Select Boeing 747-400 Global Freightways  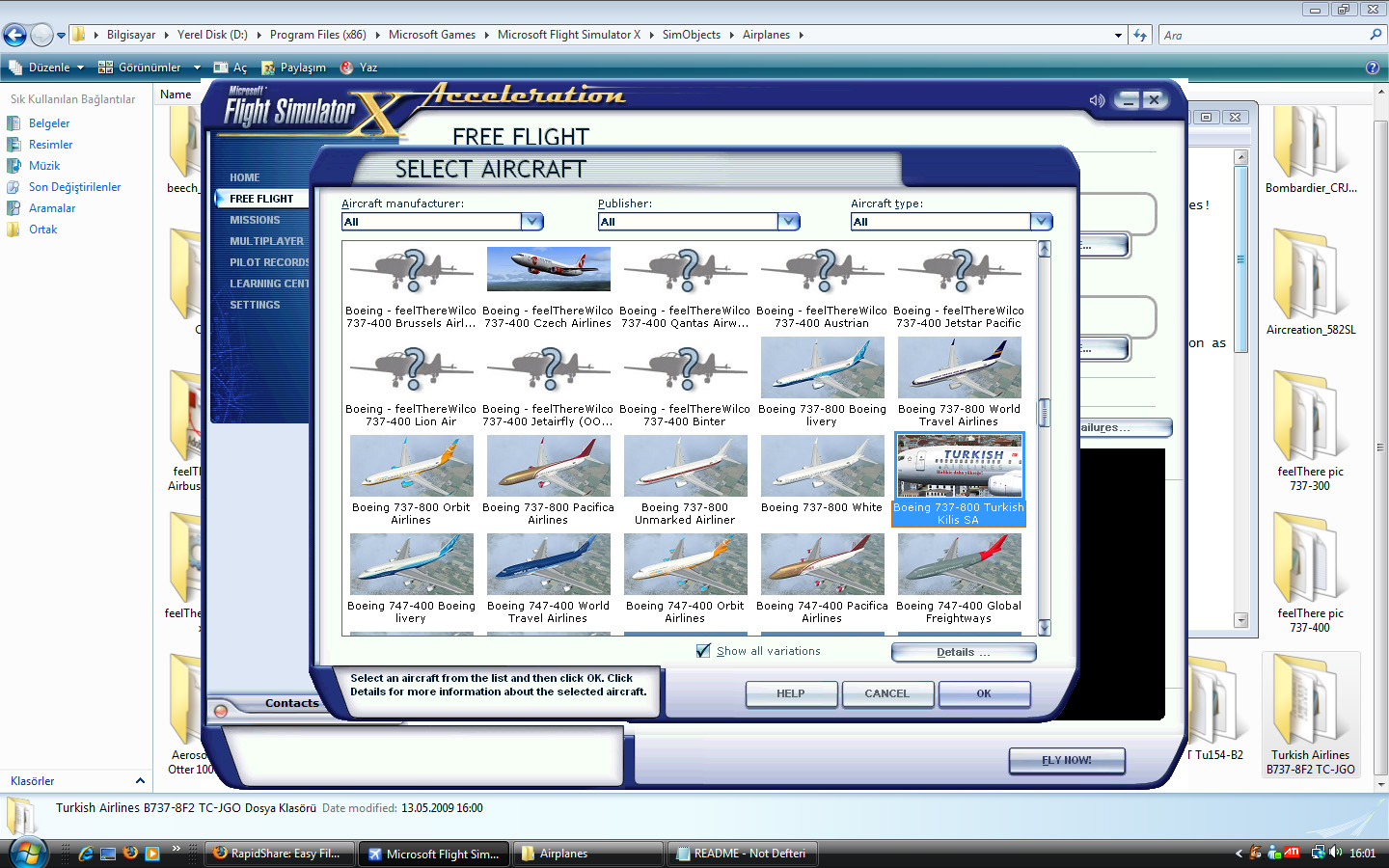point(959,564)
